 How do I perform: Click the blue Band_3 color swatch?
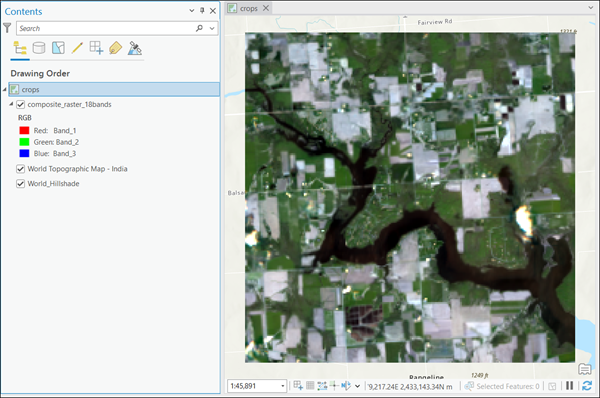[24, 153]
